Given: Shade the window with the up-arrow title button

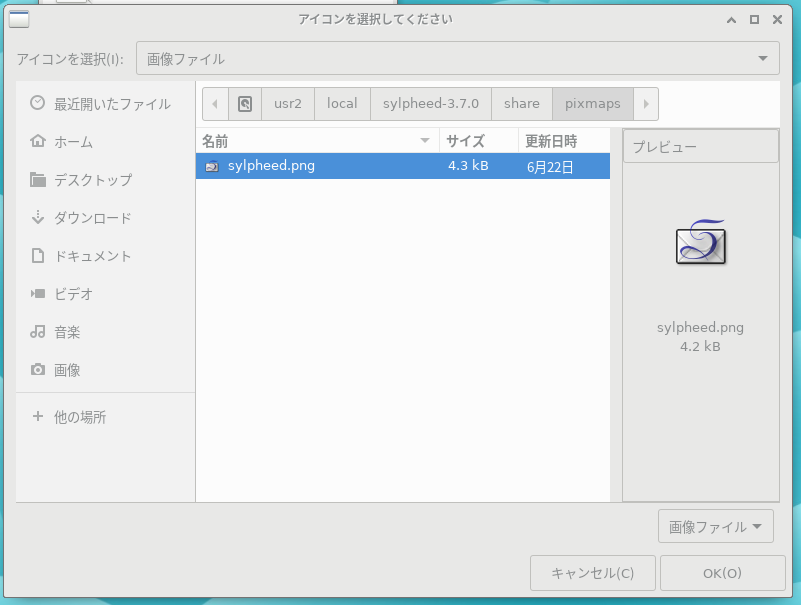Looking at the screenshot, I should coord(732,20).
